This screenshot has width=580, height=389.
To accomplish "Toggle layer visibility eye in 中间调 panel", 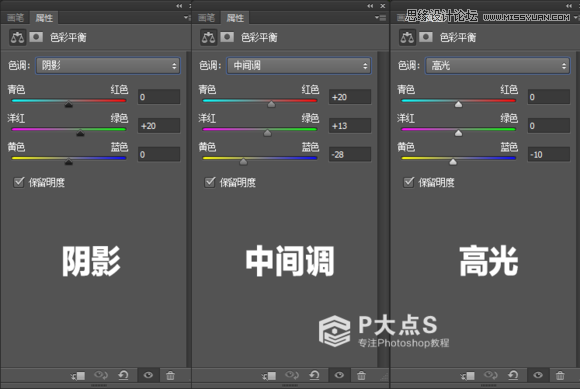I will (339, 375).
